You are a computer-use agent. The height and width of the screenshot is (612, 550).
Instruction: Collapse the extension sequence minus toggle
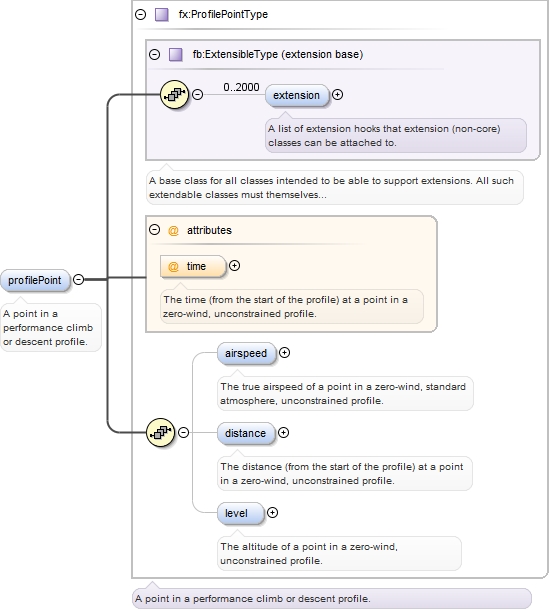(x=198, y=94)
